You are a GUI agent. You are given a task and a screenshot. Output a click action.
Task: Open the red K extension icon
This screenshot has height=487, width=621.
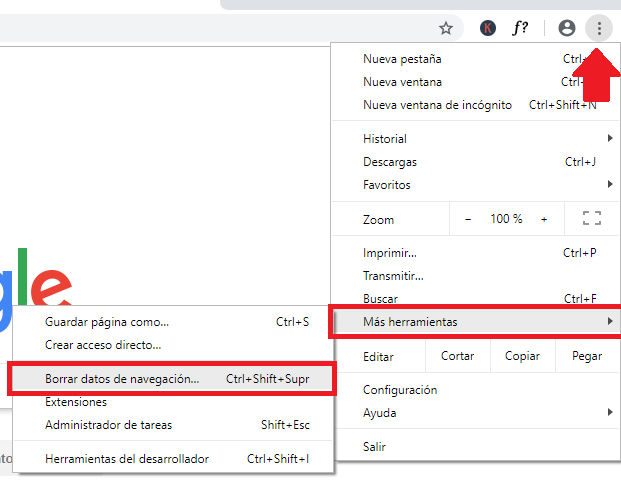point(488,28)
